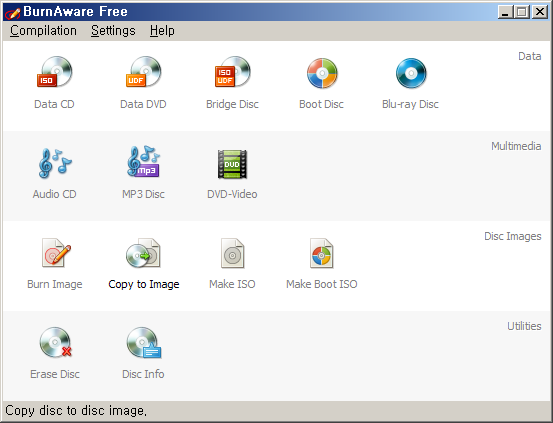Click the Data section heading
Screen dimensions: 553x423
pos(530,56)
